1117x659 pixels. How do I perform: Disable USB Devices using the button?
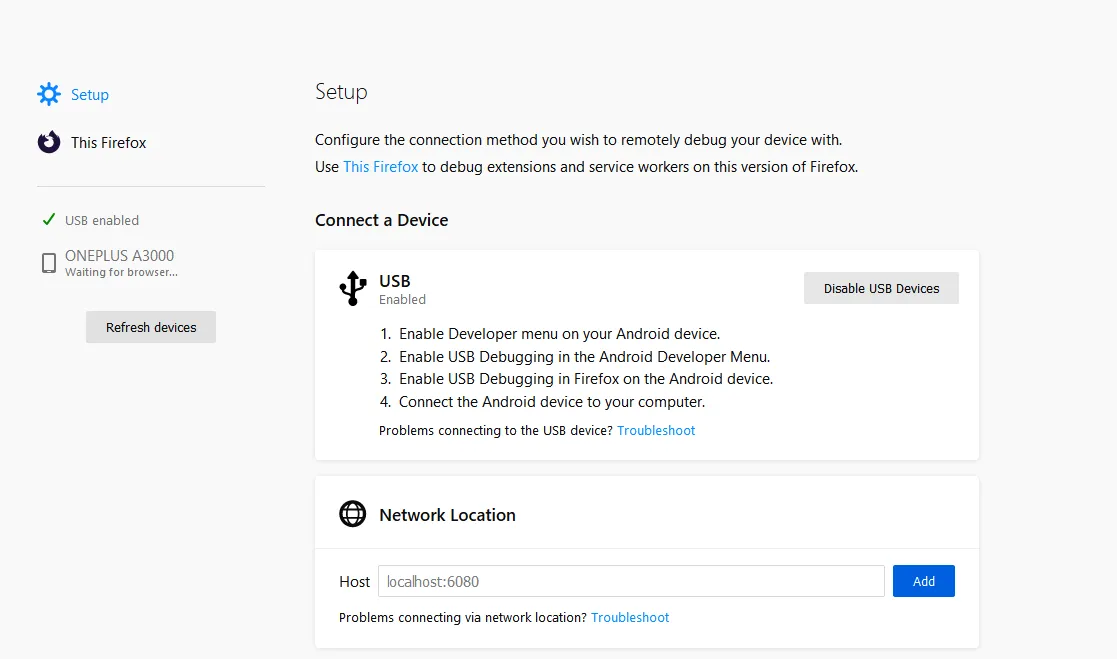[x=881, y=288]
